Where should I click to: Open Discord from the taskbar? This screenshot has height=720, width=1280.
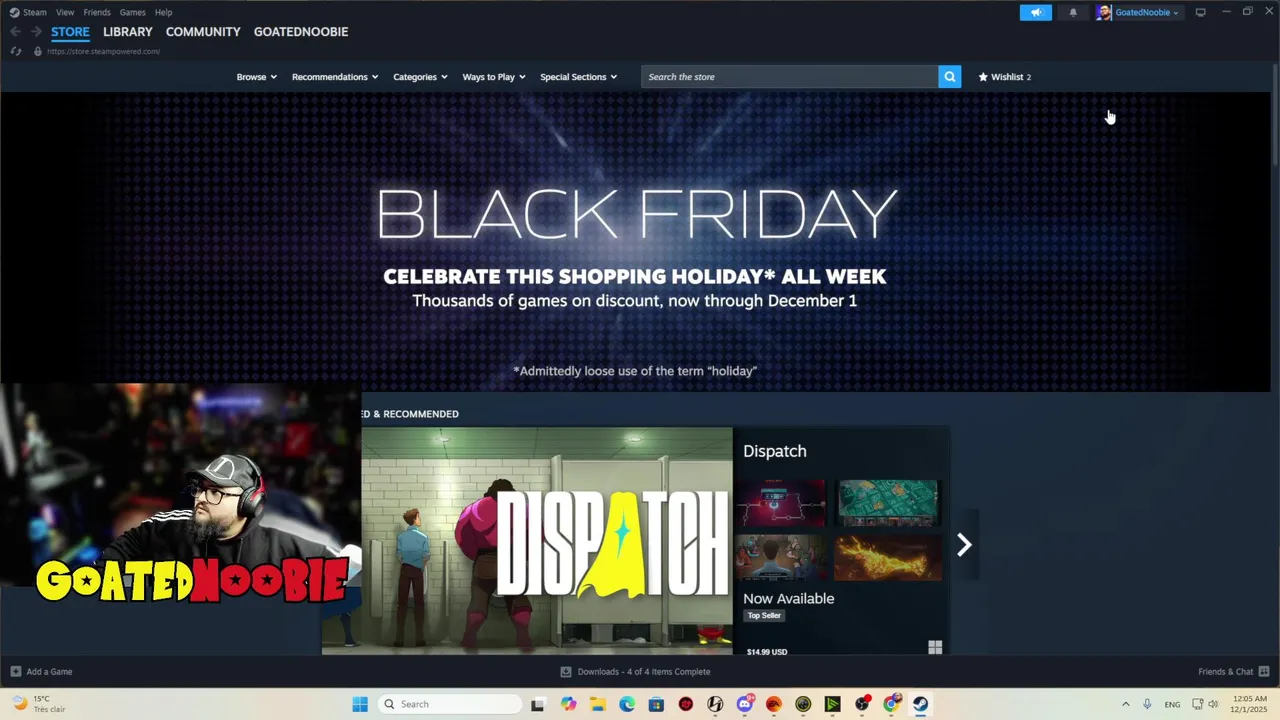point(744,704)
